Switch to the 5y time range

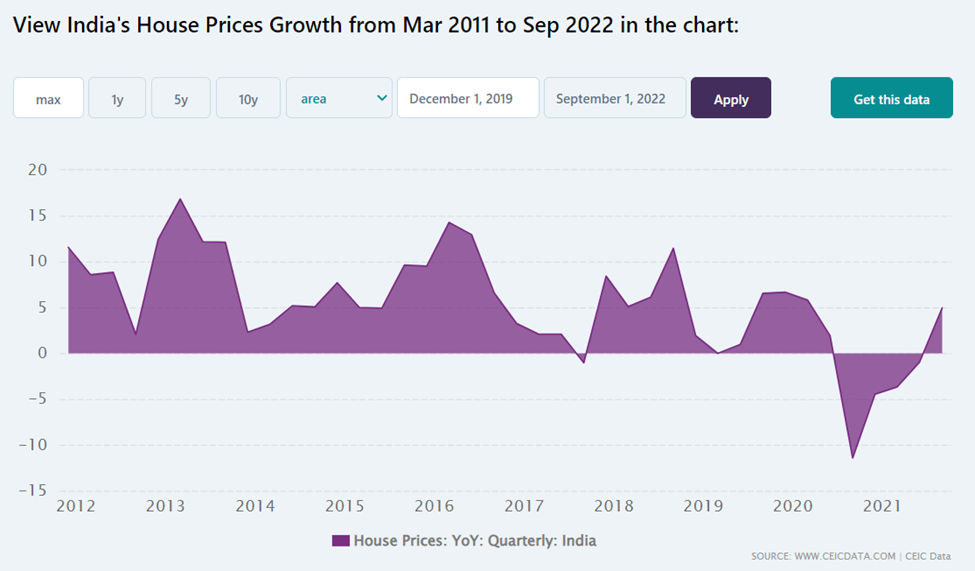click(181, 99)
